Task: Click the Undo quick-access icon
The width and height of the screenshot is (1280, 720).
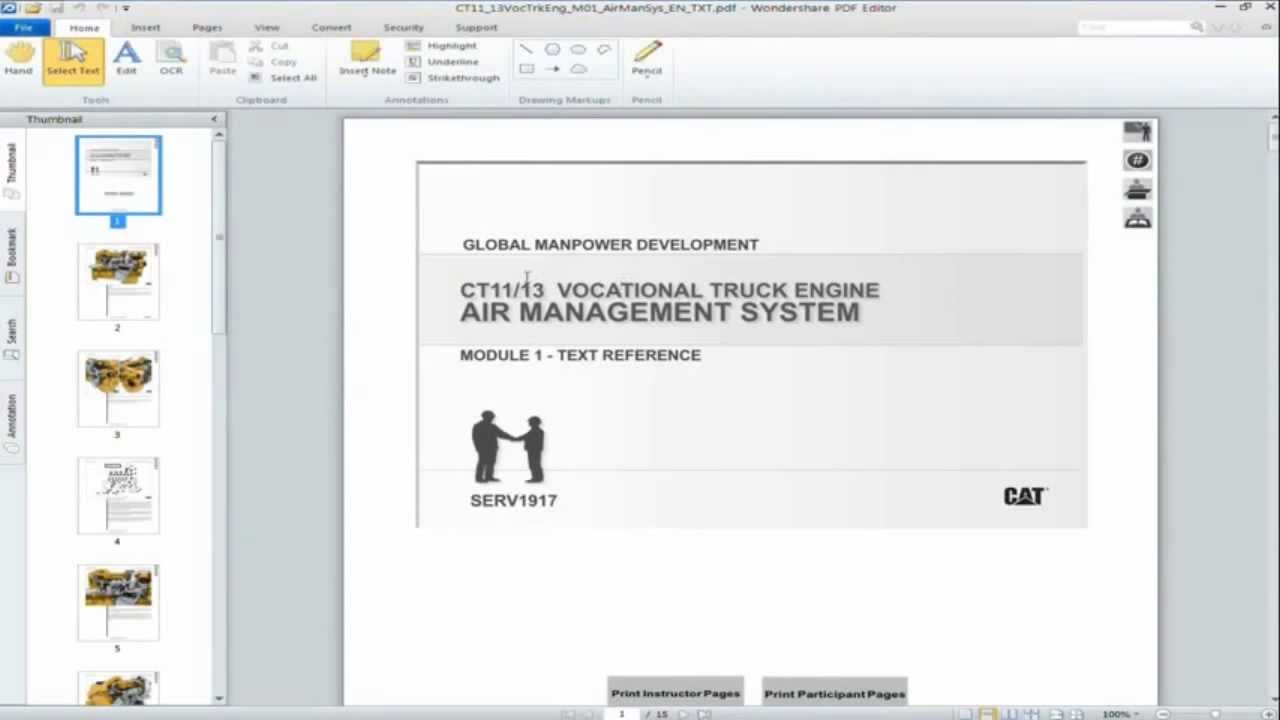Action: coord(81,8)
